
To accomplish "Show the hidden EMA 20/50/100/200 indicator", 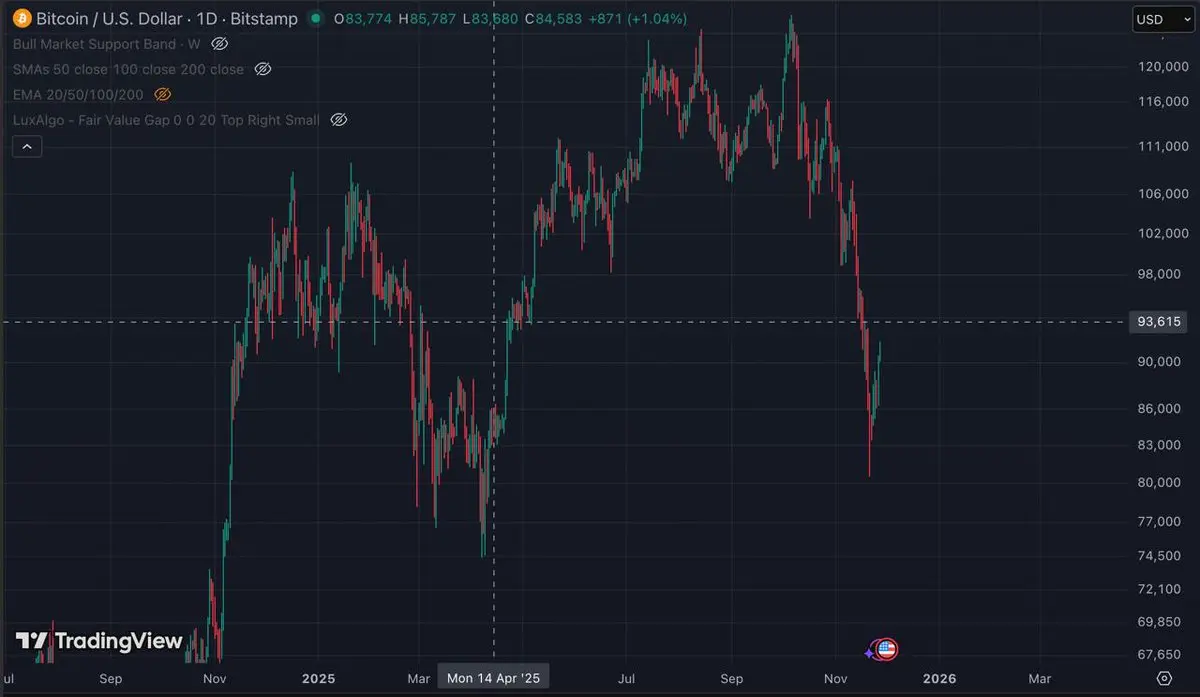I will point(163,94).
